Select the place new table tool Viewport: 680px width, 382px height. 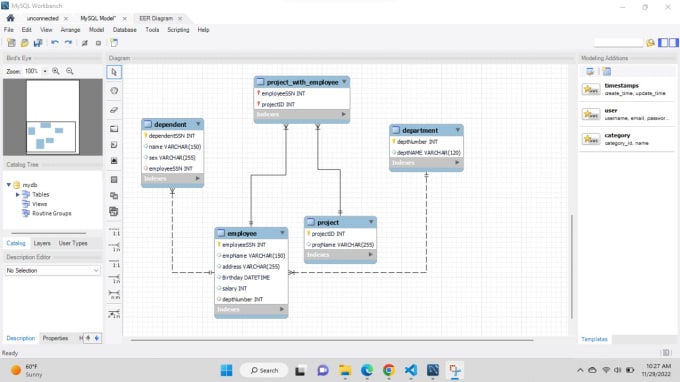114,180
